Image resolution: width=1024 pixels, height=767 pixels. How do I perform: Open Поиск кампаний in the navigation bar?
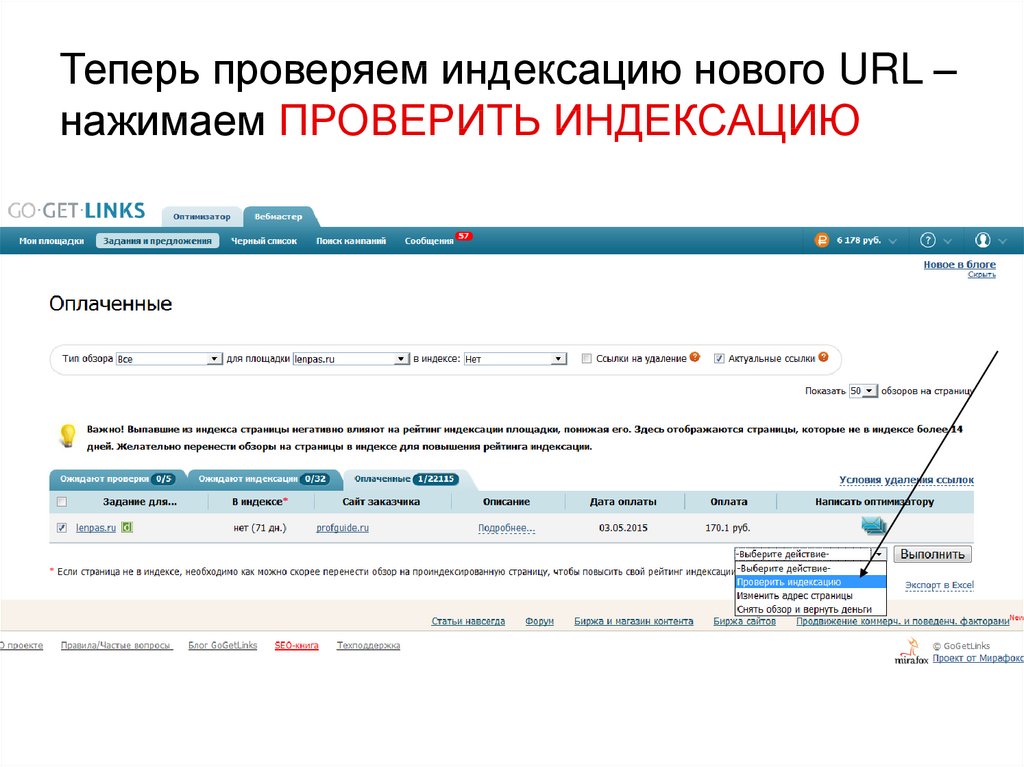[351, 241]
